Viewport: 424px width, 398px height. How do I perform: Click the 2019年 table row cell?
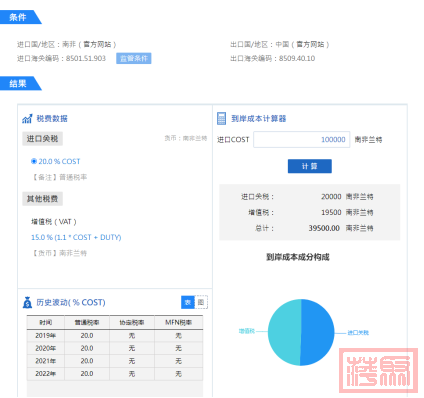pyautogui.click(x=46, y=336)
